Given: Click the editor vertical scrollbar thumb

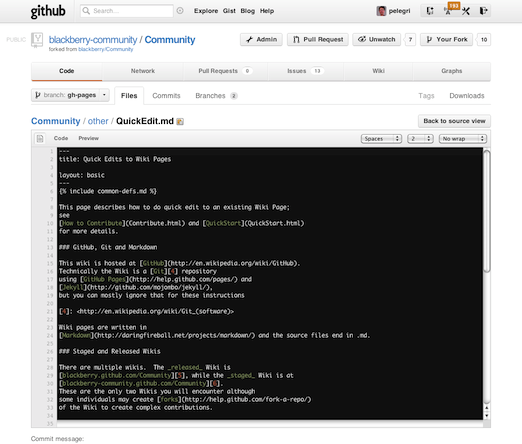Looking at the screenshot, I should 487,211.
